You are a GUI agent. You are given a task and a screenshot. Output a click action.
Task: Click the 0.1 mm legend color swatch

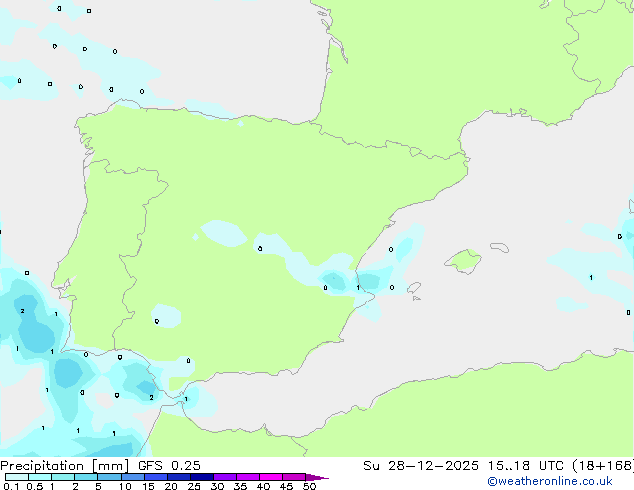[17, 477]
